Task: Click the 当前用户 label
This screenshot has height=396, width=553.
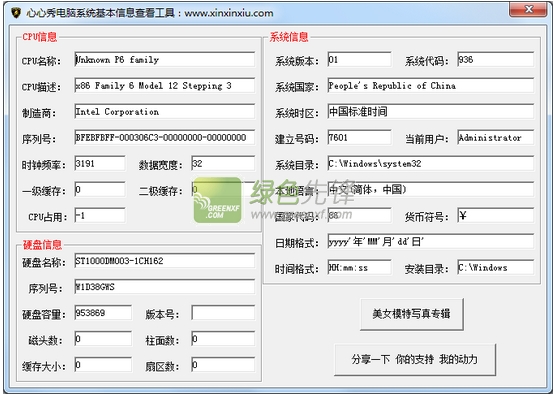Action: point(426,139)
